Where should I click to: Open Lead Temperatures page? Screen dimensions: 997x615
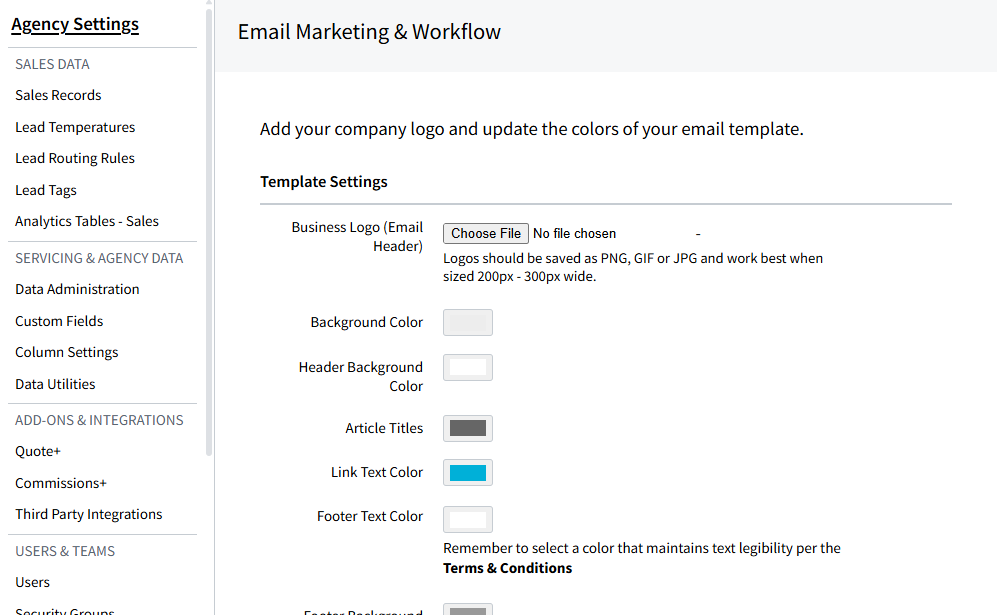pyautogui.click(x=75, y=127)
